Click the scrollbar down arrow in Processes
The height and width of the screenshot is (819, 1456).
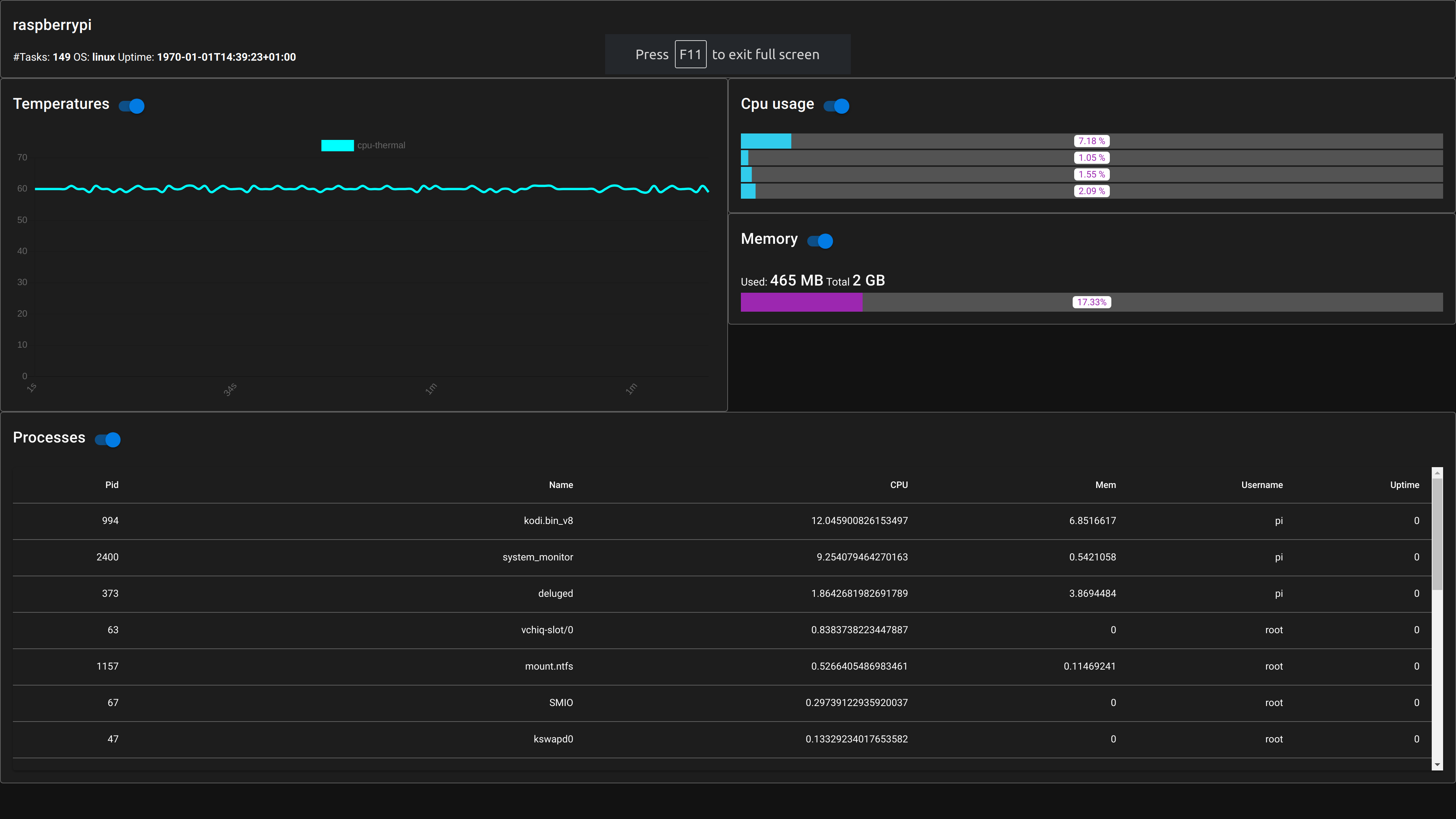click(x=1437, y=764)
